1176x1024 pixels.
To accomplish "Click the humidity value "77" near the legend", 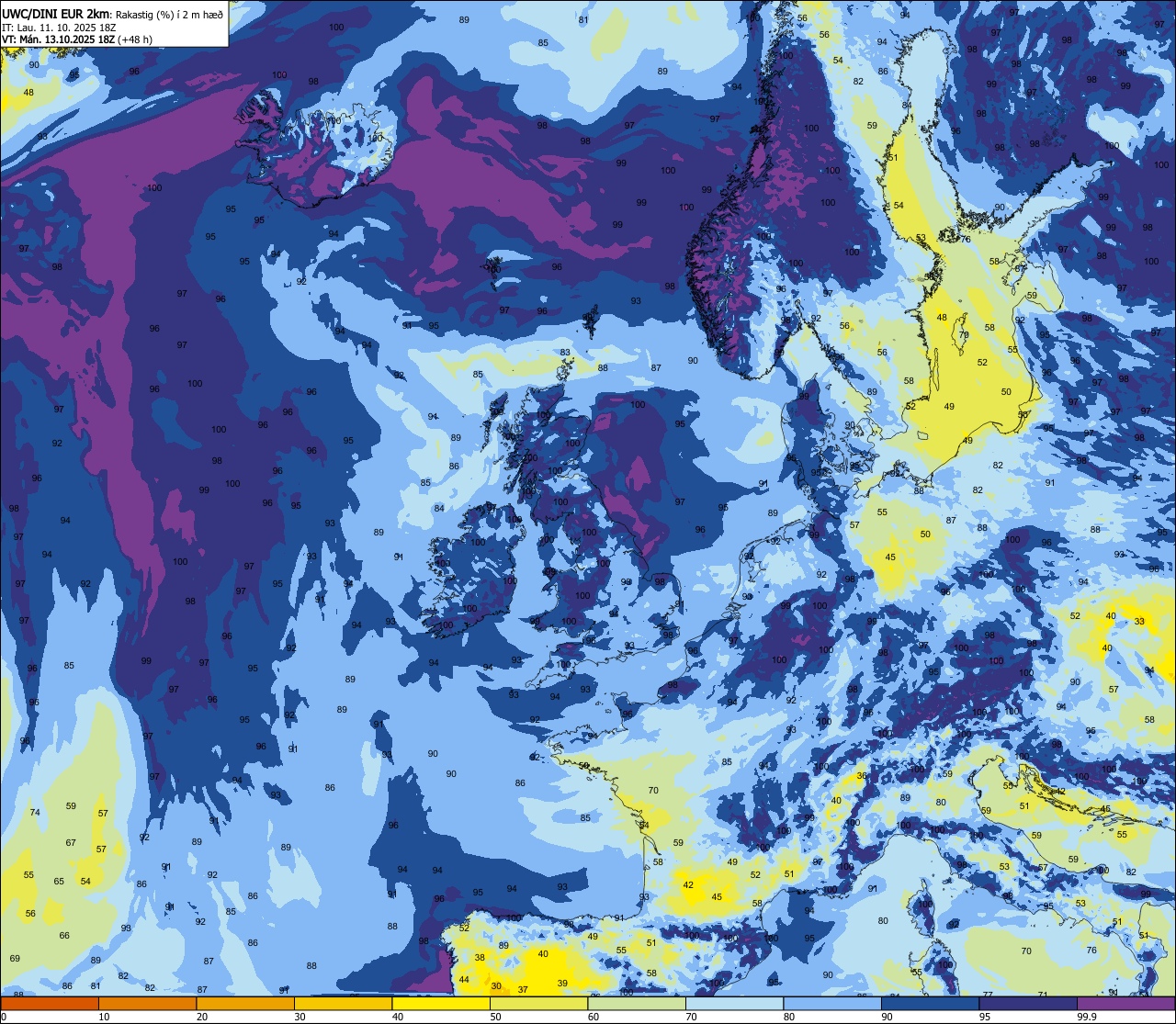I will pos(988,995).
